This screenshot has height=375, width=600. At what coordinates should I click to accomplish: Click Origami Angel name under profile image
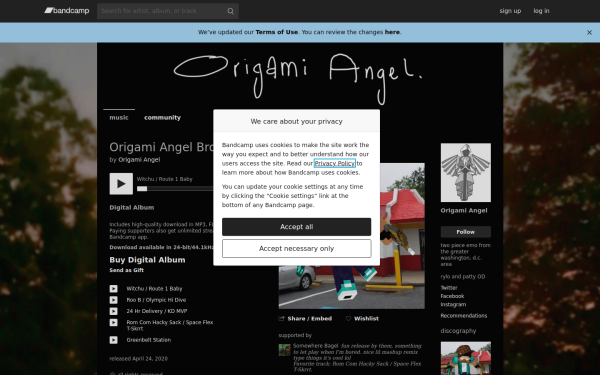[x=464, y=210]
